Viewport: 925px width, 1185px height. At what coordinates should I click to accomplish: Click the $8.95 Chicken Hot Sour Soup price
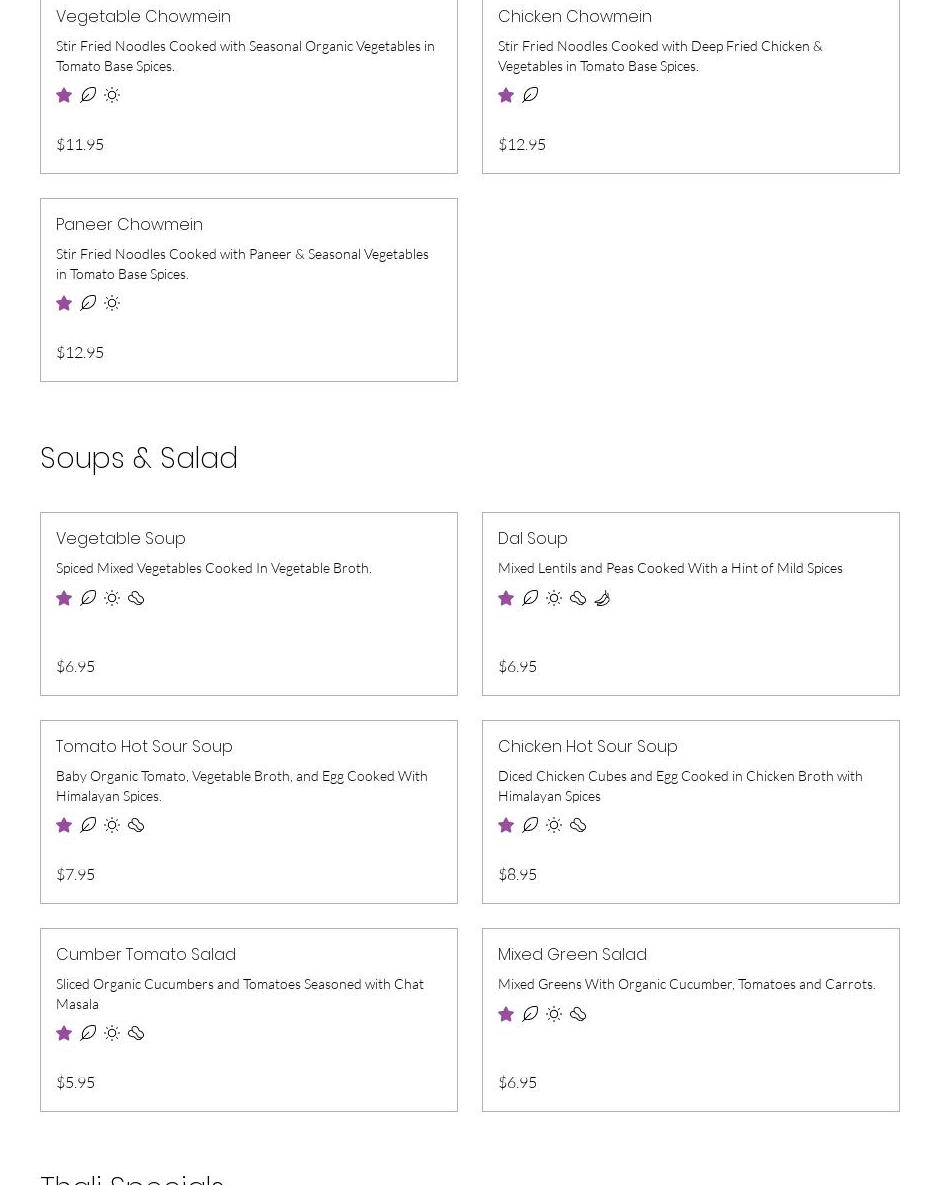pyautogui.click(x=517, y=874)
